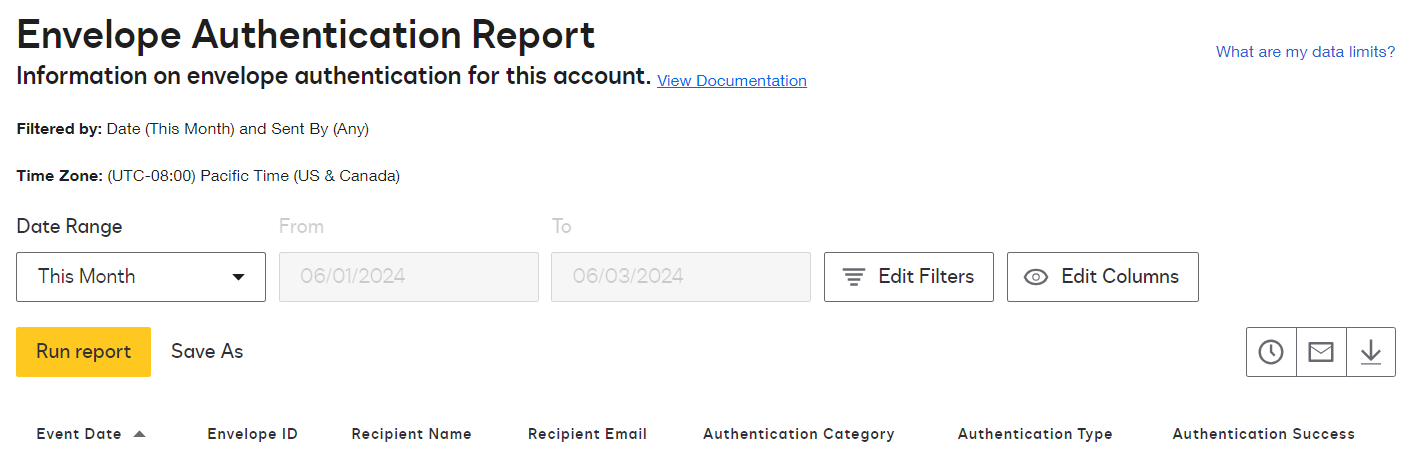Download the report via arrow icon
Viewport: 1409px width, 455px height.
pos(1371,352)
